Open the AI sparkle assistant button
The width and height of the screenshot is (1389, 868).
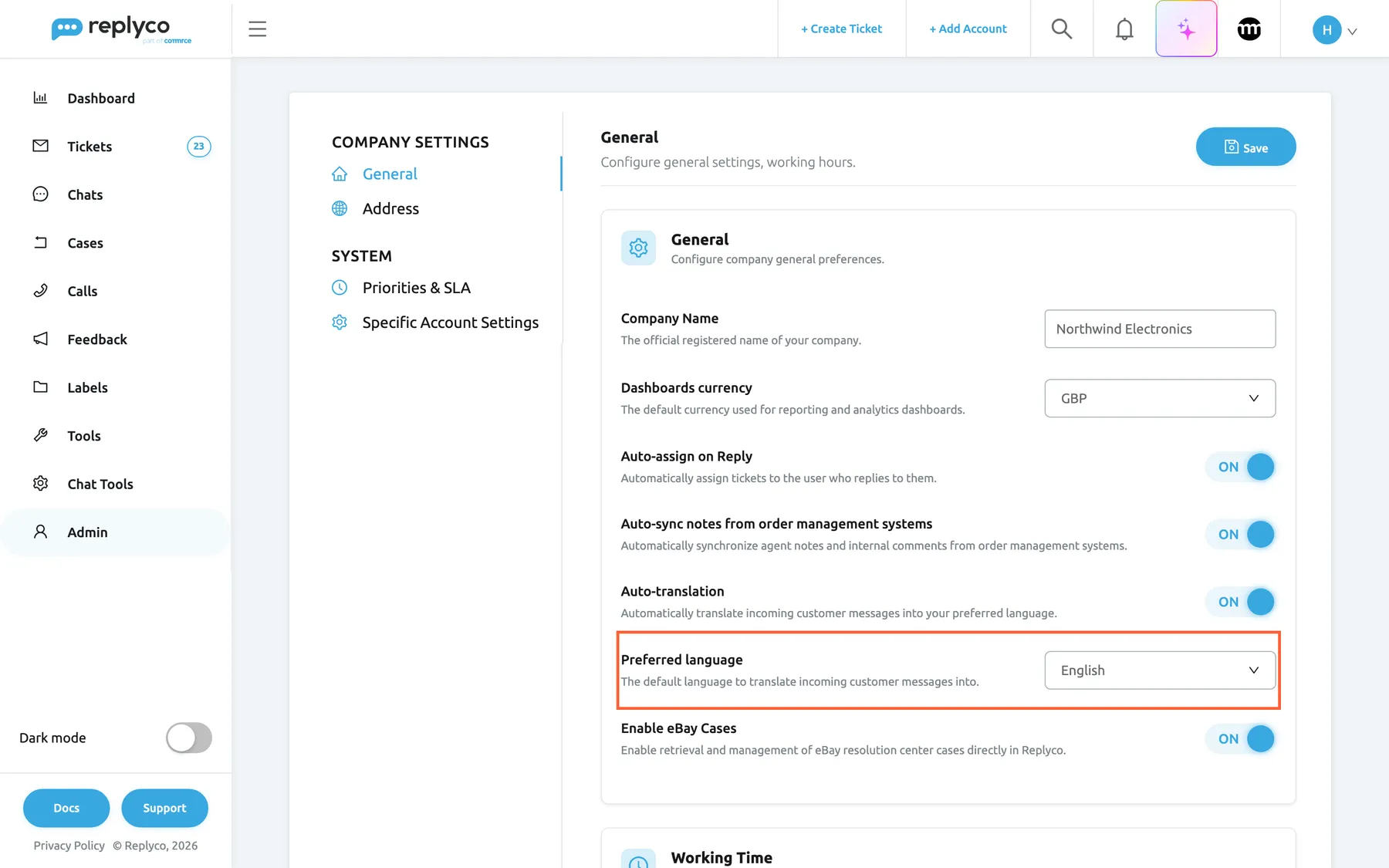point(1186,29)
